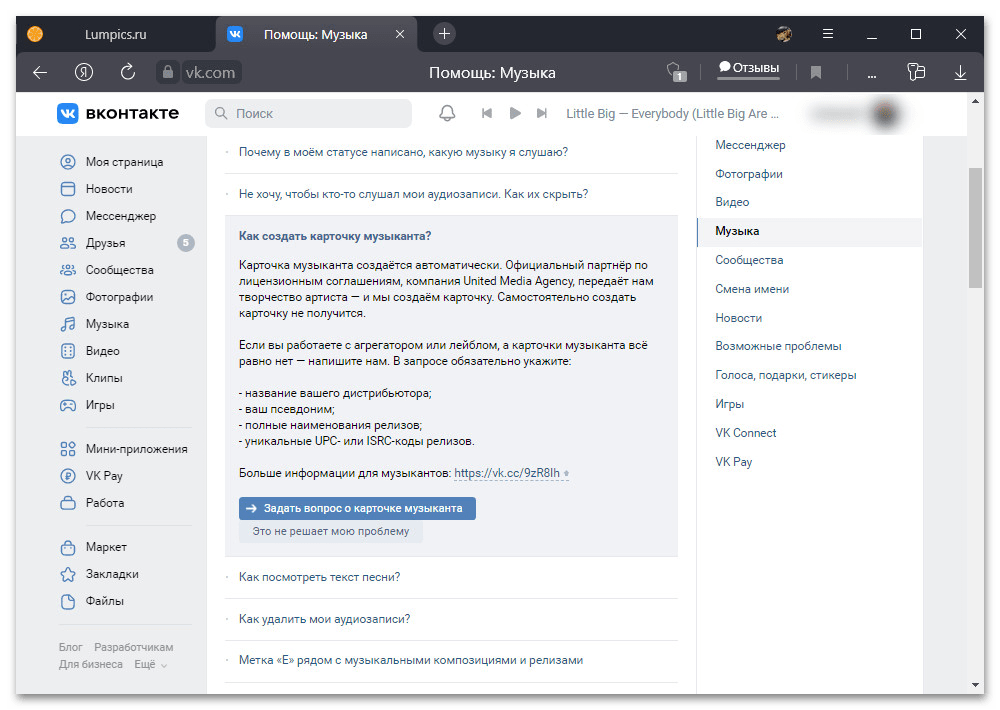Image resolution: width=1000 pixels, height=710 pixels.
Task: Open the protect shield icon with badge
Action: point(676,72)
